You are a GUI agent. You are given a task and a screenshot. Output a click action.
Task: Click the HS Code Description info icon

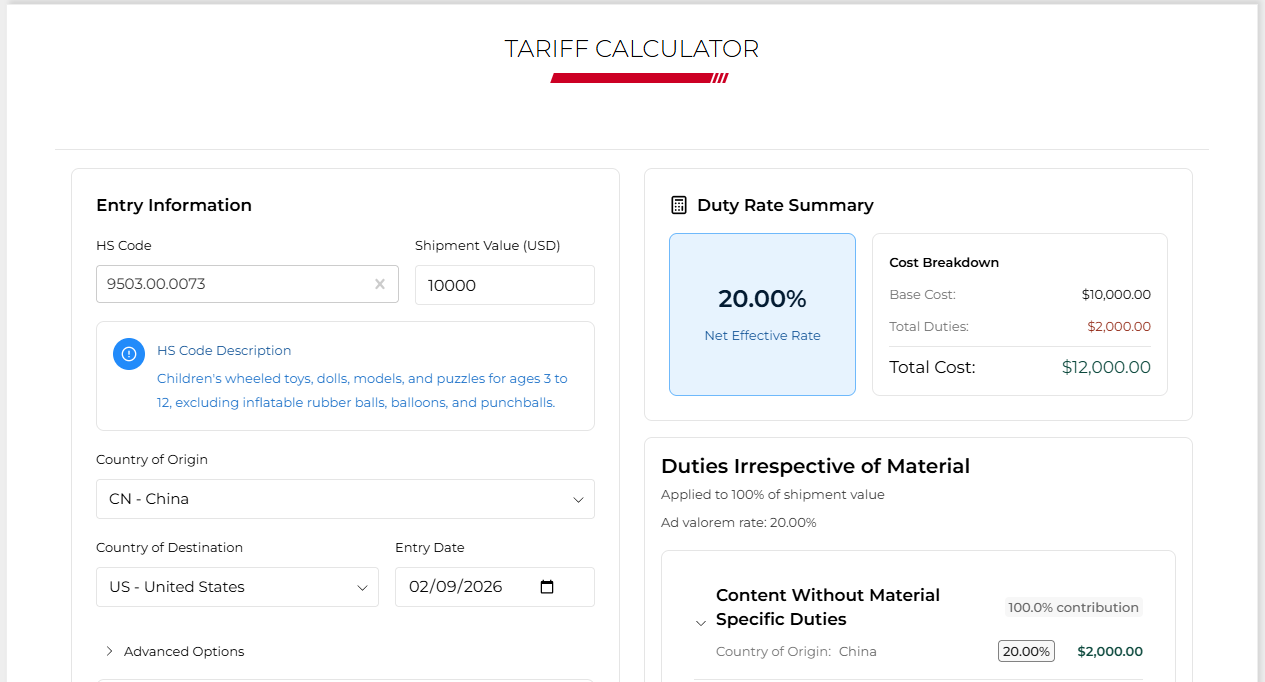[129, 354]
